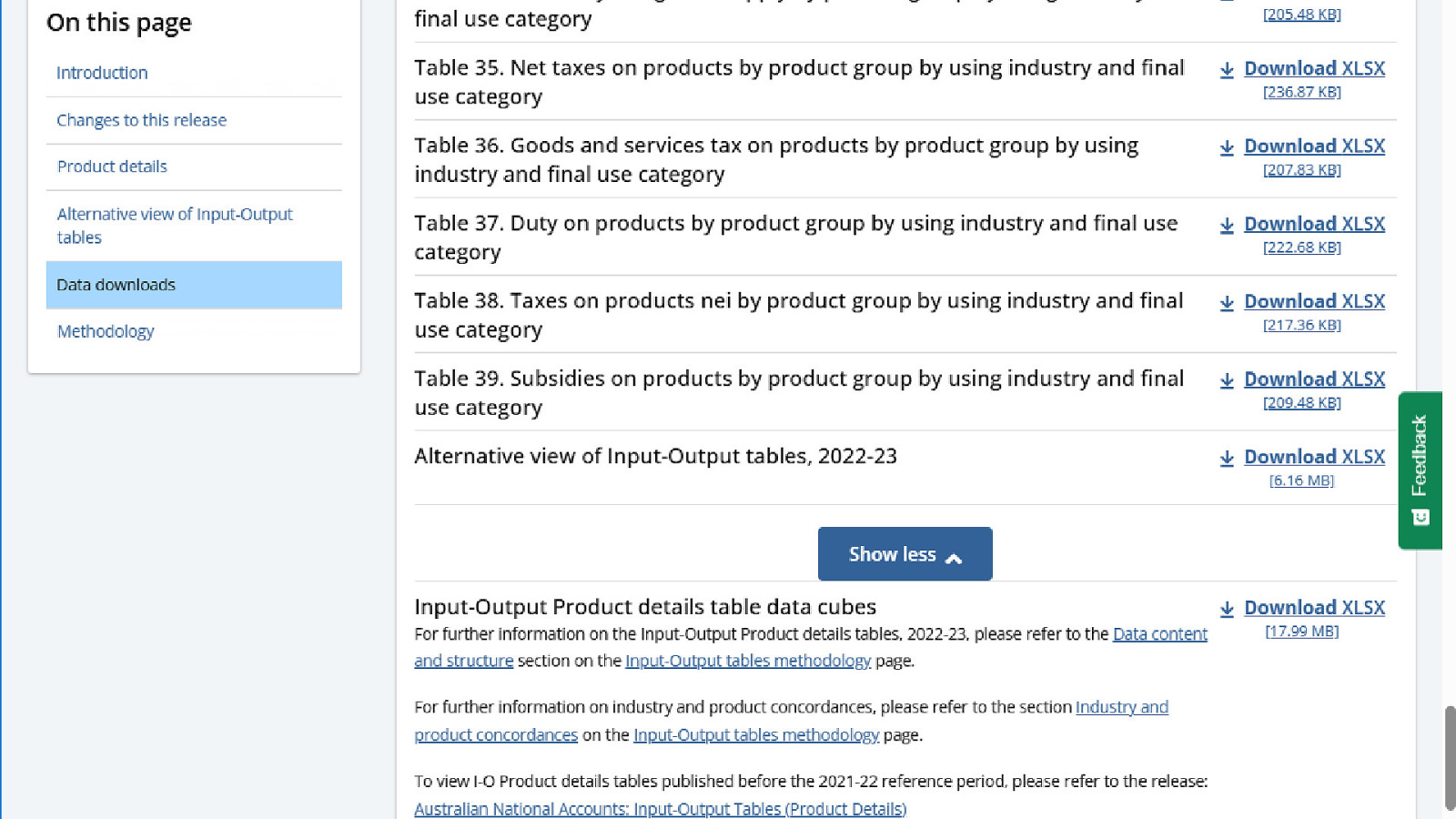Click download arrow icon for Table 38
The height and width of the screenshot is (819, 1456).
pos(1227,303)
